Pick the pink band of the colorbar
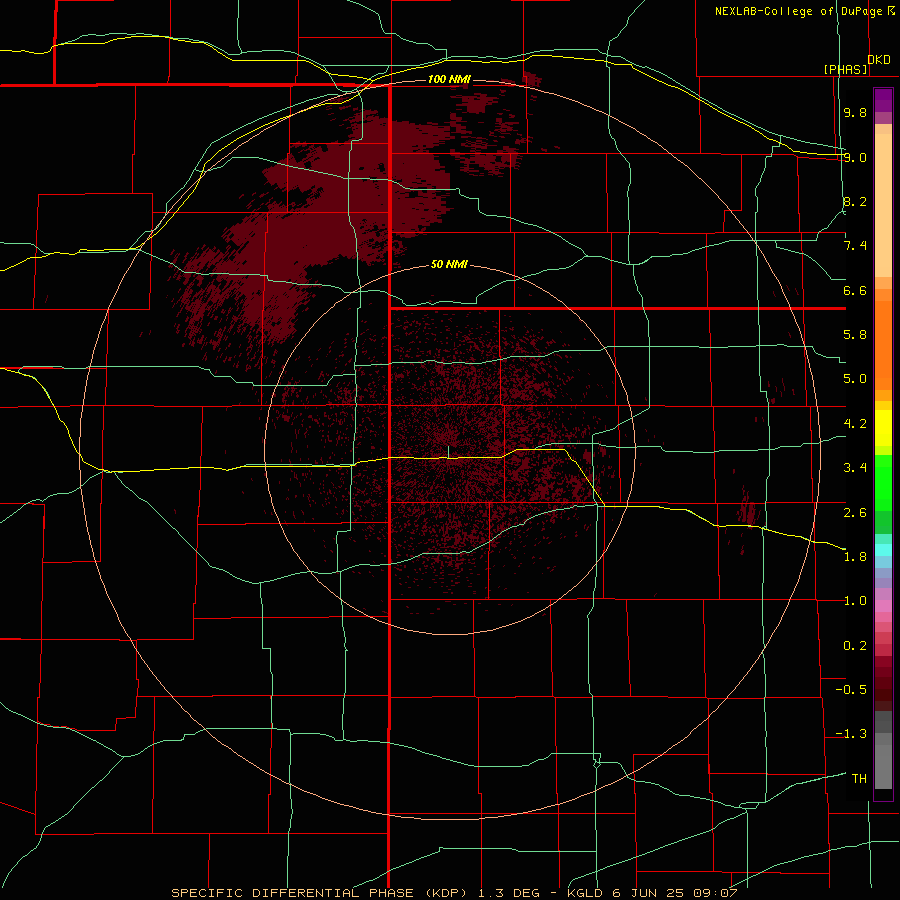The image size is (900, 900). [883, 606]
